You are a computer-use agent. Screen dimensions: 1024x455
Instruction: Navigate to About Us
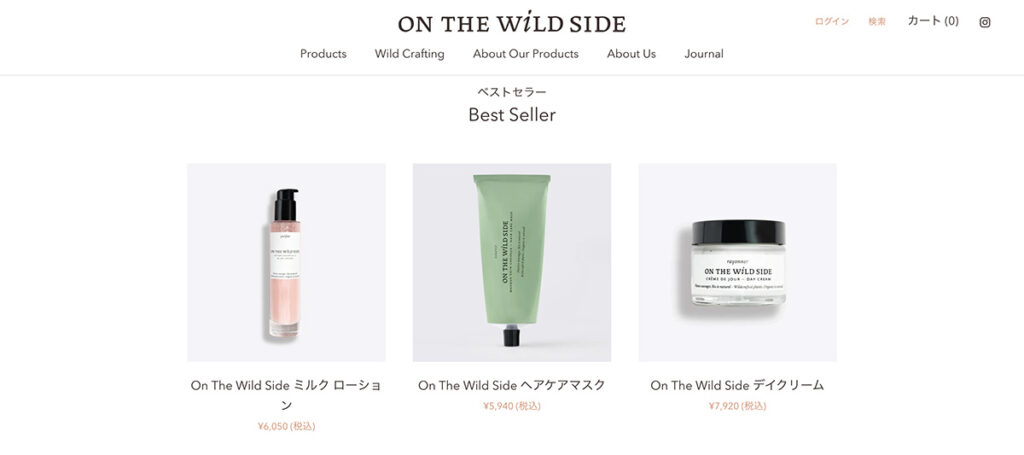tap(632, 54)
